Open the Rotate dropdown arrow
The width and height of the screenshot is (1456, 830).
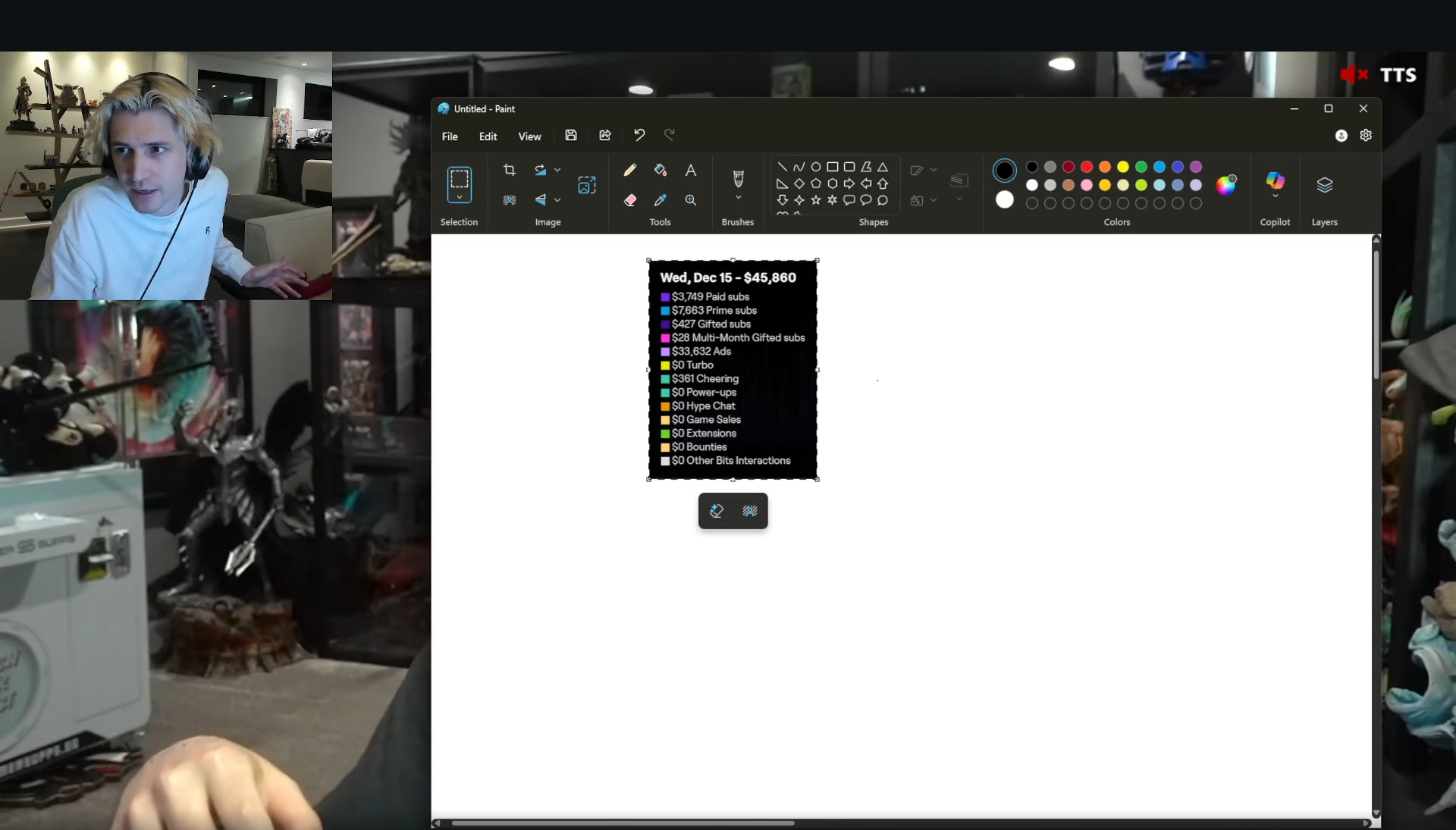pos(557,170)
